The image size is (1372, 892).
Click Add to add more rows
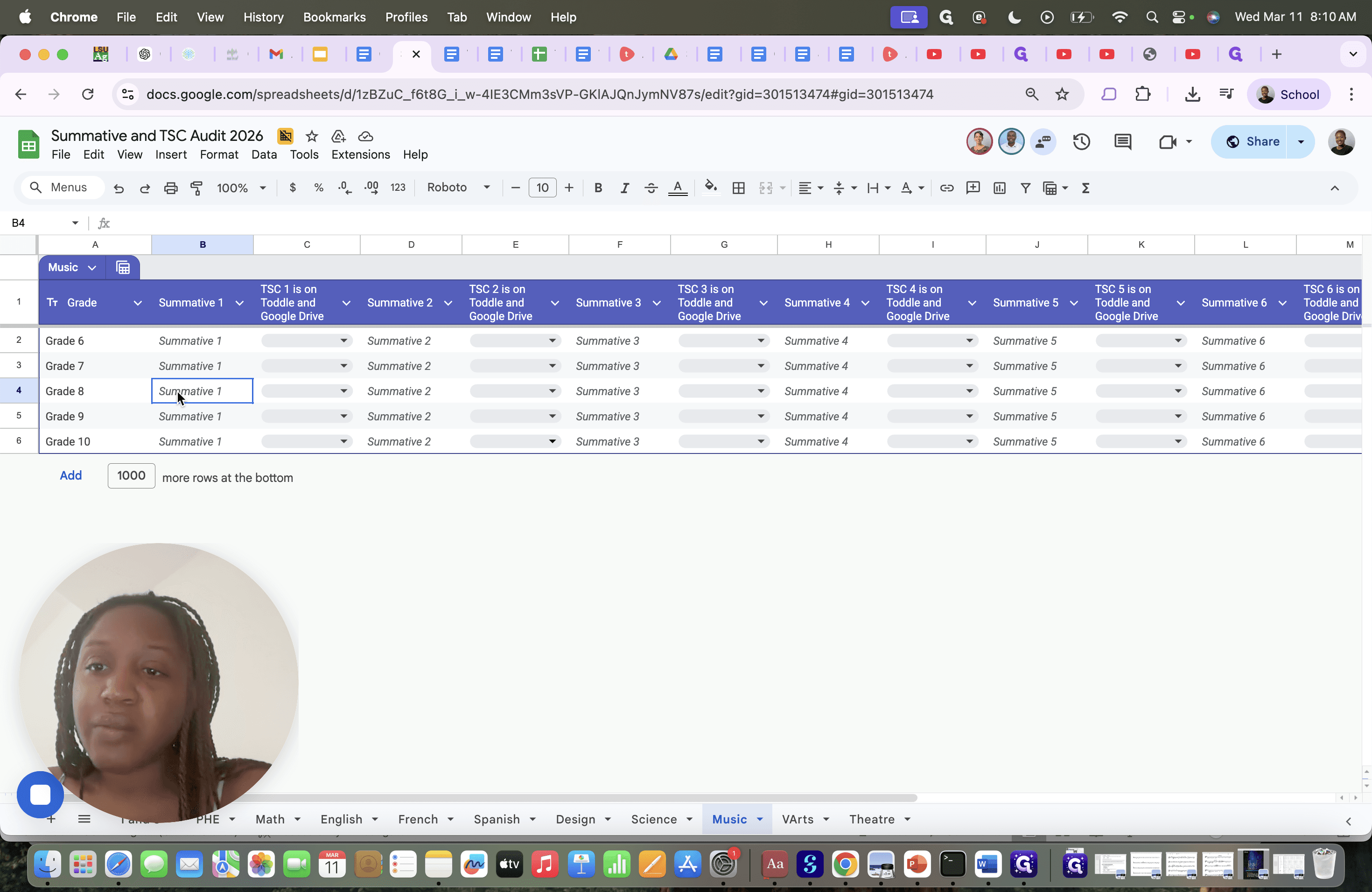coord(71,475)
